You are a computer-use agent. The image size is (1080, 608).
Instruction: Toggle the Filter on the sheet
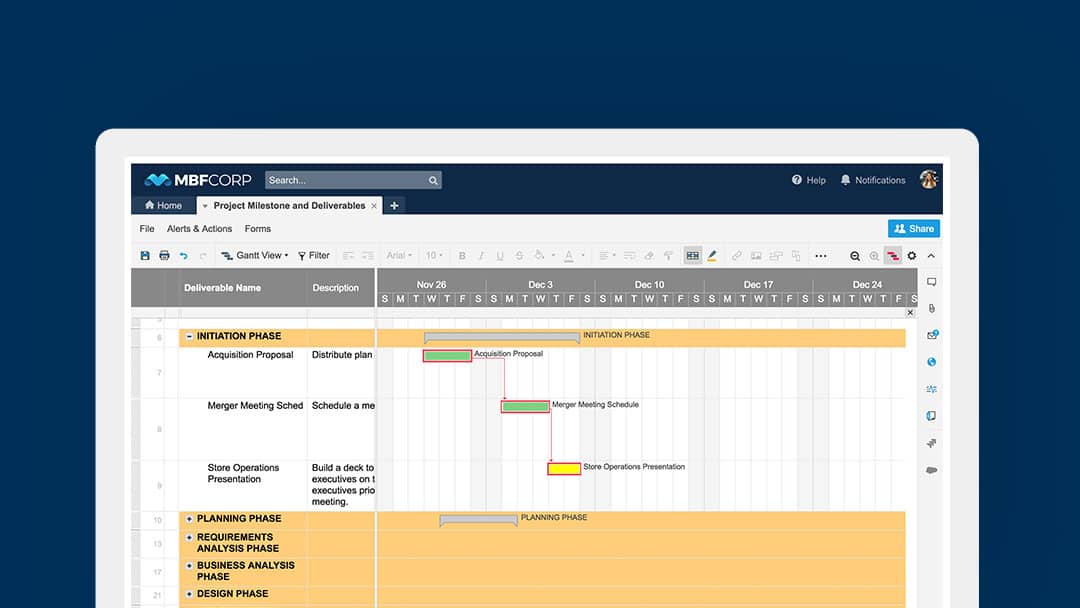[314, 256]
